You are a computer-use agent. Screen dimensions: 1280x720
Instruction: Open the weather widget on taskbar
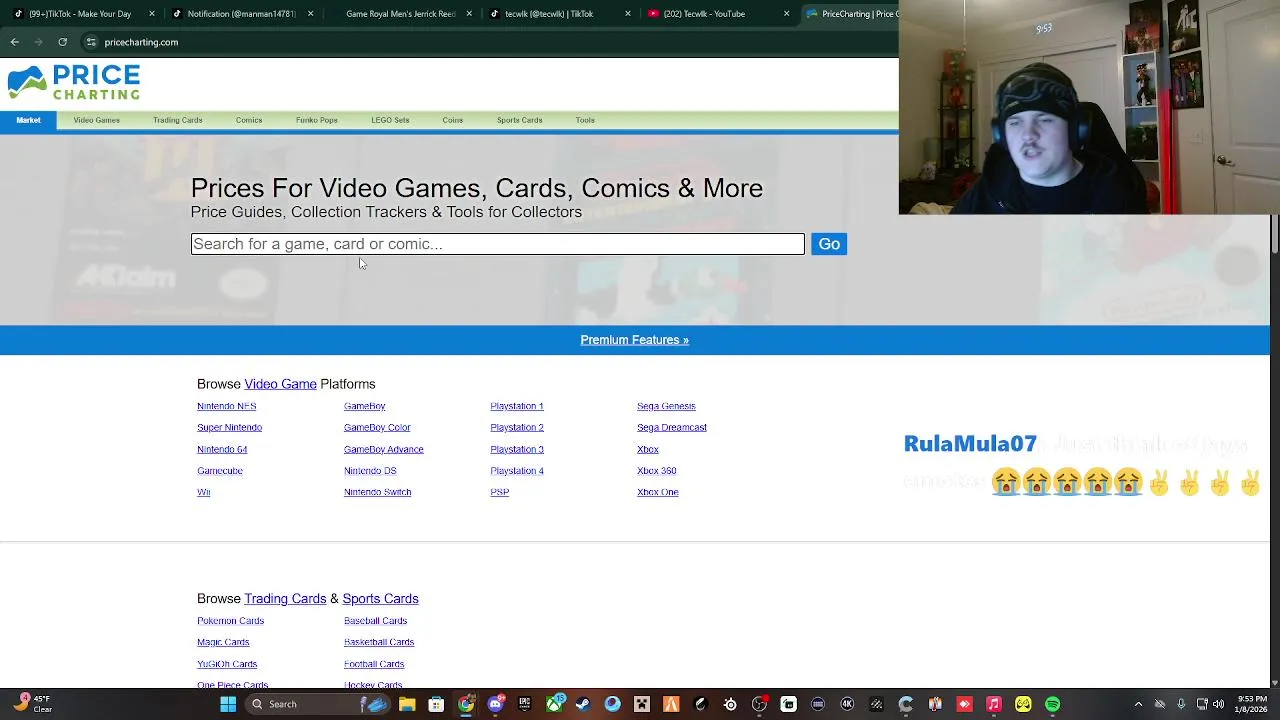pos(33,704)
